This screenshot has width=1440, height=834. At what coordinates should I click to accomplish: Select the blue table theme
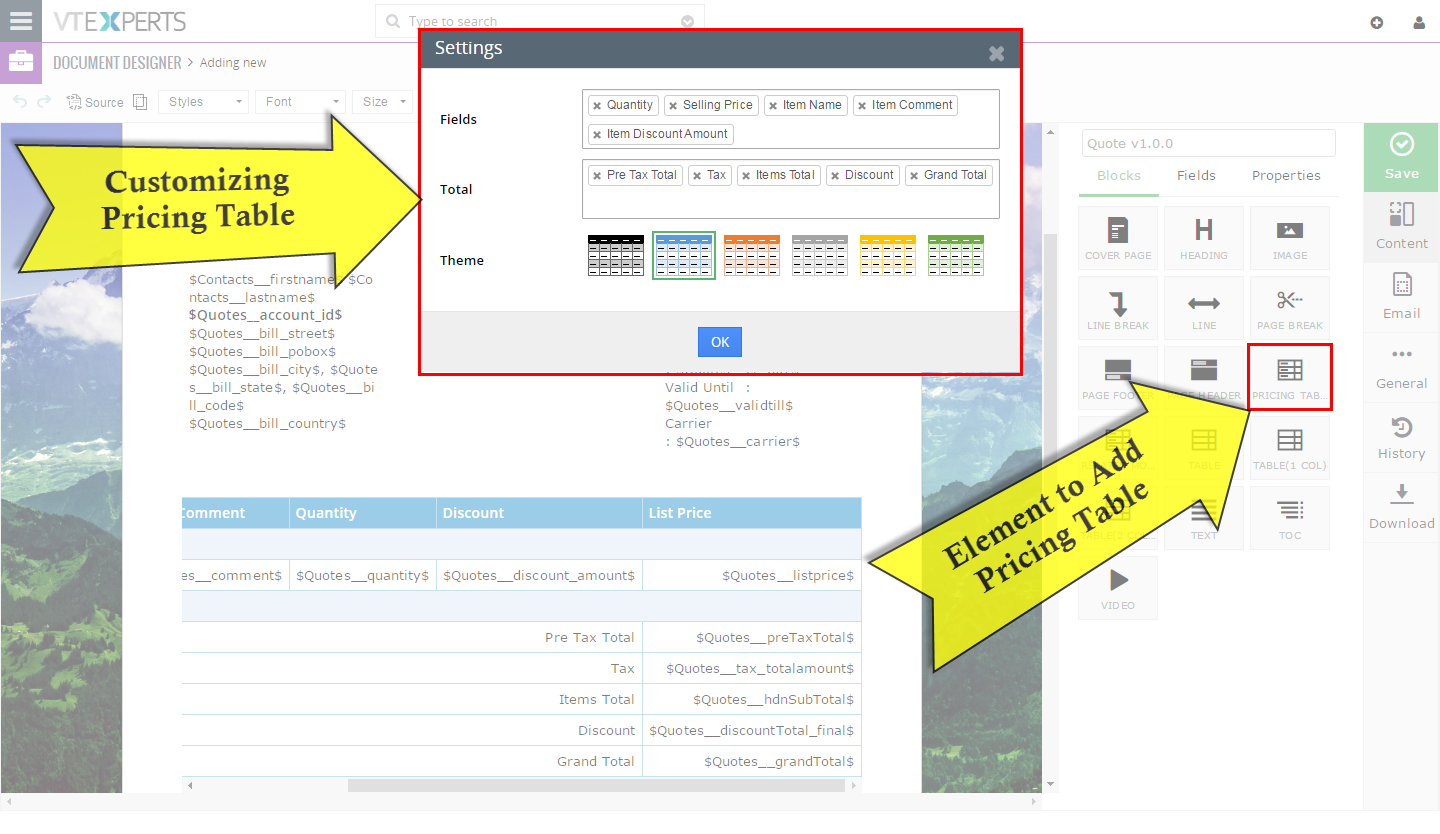[684, 255]
